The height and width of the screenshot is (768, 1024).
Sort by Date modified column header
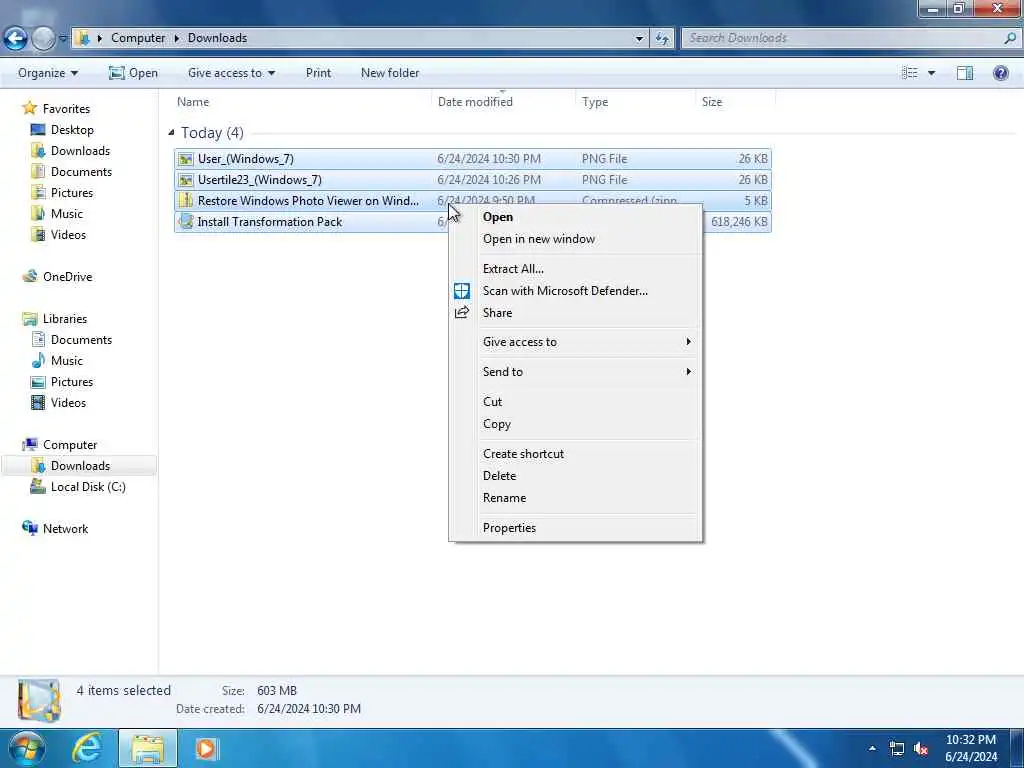pyautogui.click(x=504, y=102)
